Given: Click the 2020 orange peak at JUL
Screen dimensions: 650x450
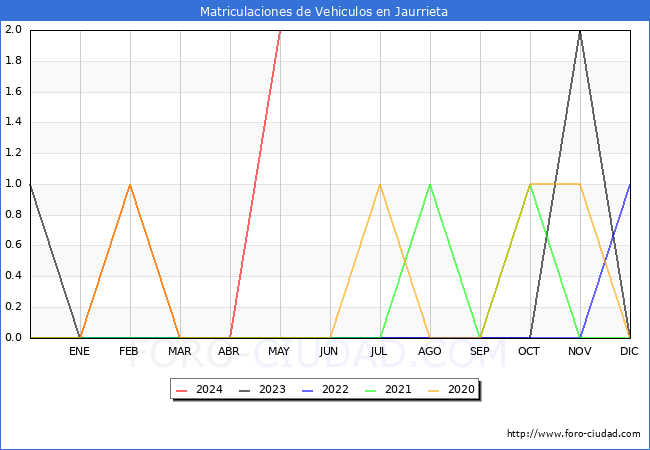Looking at the screenshot, I should point(380,184).
